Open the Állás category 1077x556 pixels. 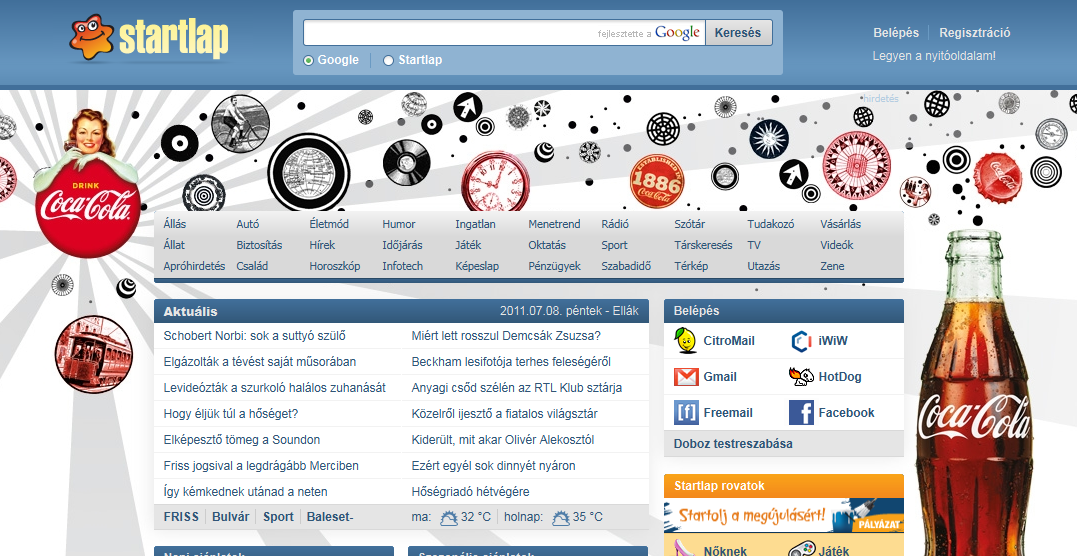click(x=174, y=224)
